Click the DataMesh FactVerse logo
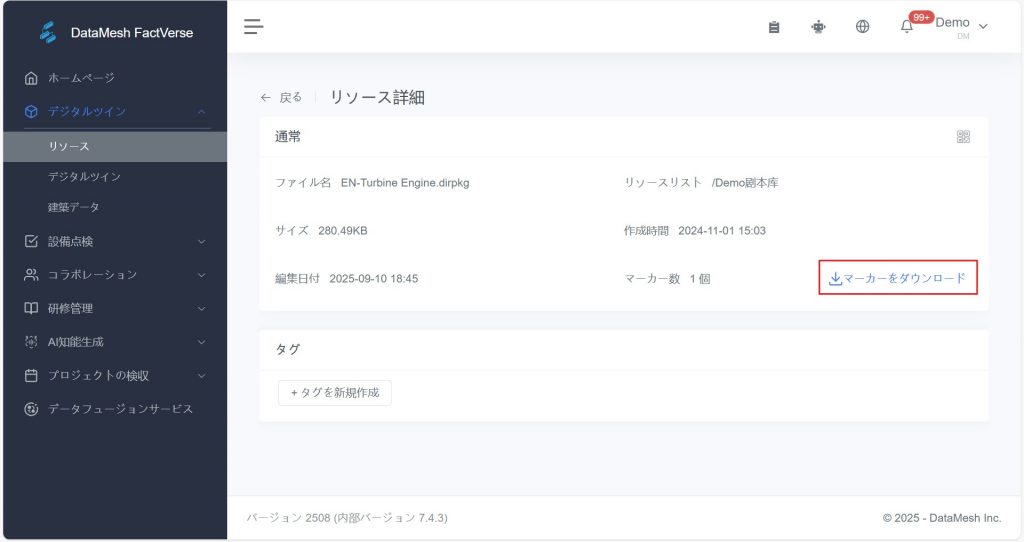Image resolution: width=1024 pixels, height=542 pixels. [x=49, y=32]
